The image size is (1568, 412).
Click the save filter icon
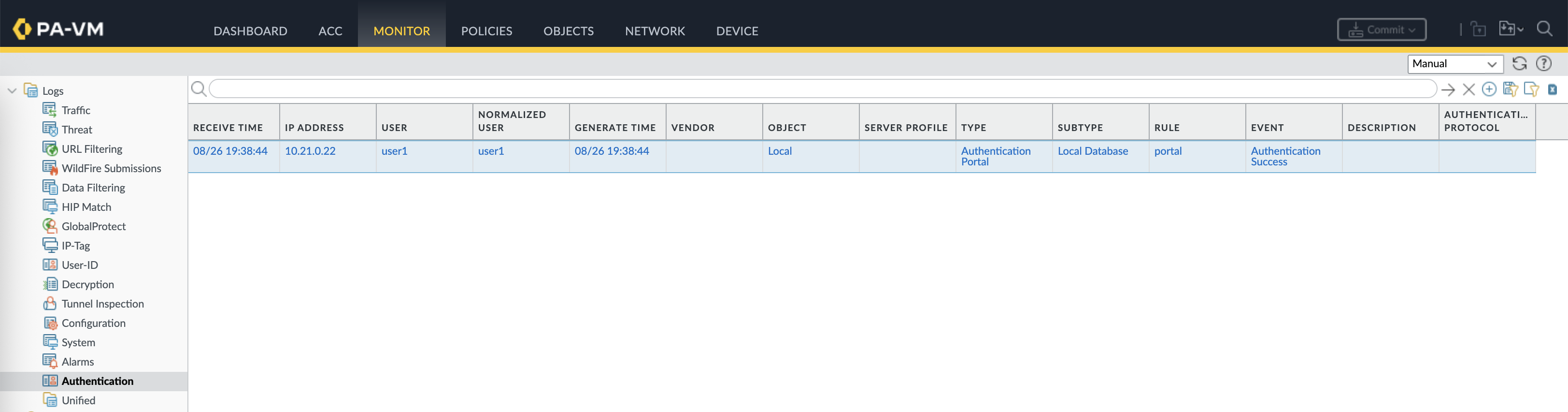(x=1510, y=89)
